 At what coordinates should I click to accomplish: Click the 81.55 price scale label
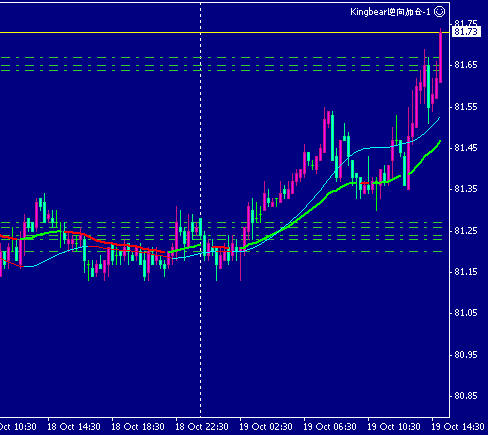pyautogui.click(x=466, y=107)
